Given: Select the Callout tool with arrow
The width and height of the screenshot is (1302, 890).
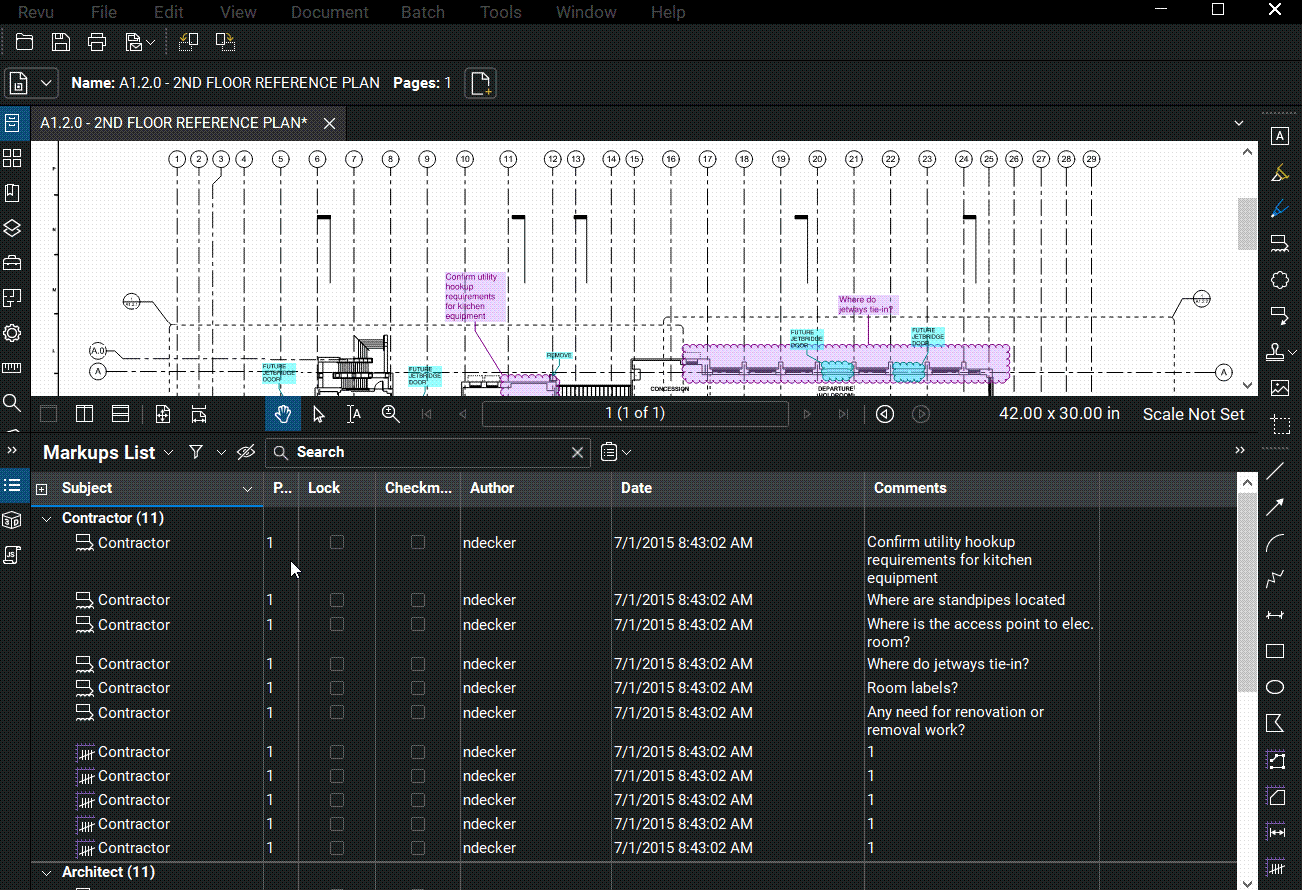Looking at the screenshot, I should pyautogui.click(x=1279, y=316).
